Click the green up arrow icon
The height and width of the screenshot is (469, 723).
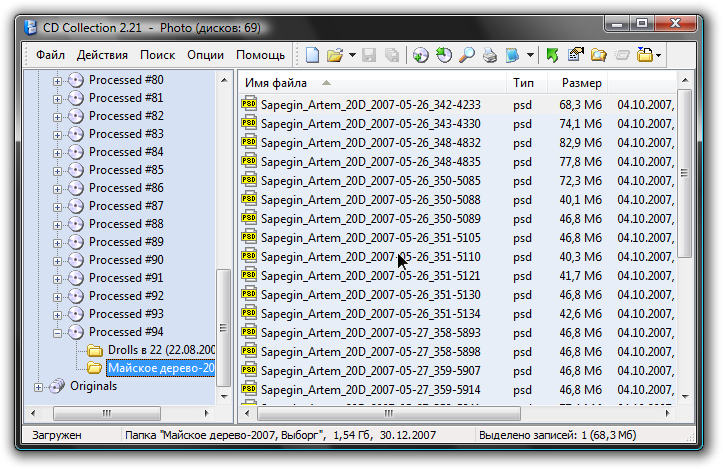(x=552, y=55)
